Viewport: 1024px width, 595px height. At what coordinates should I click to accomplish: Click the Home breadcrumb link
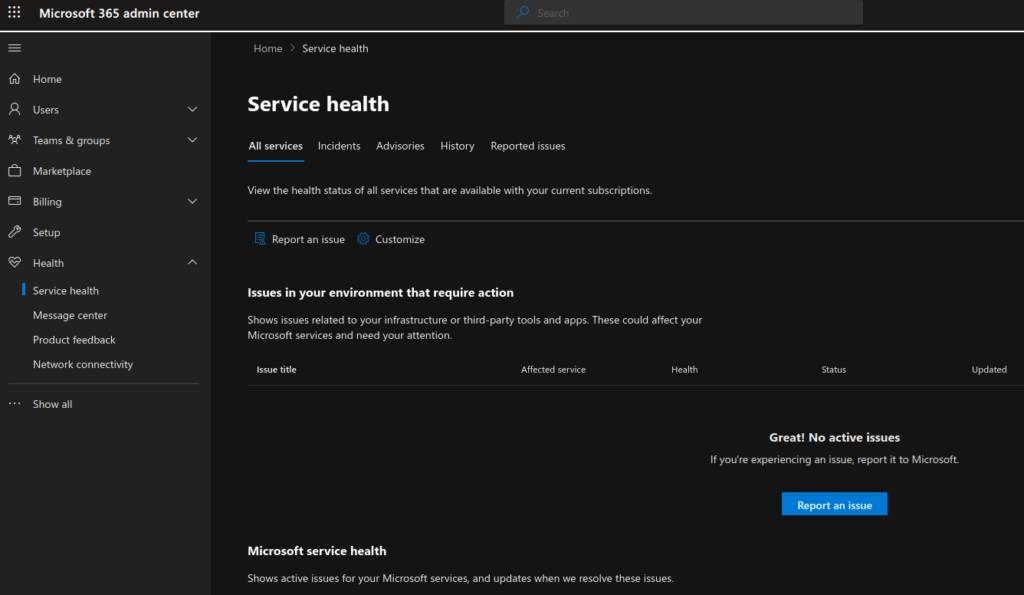tap(268, 48)
